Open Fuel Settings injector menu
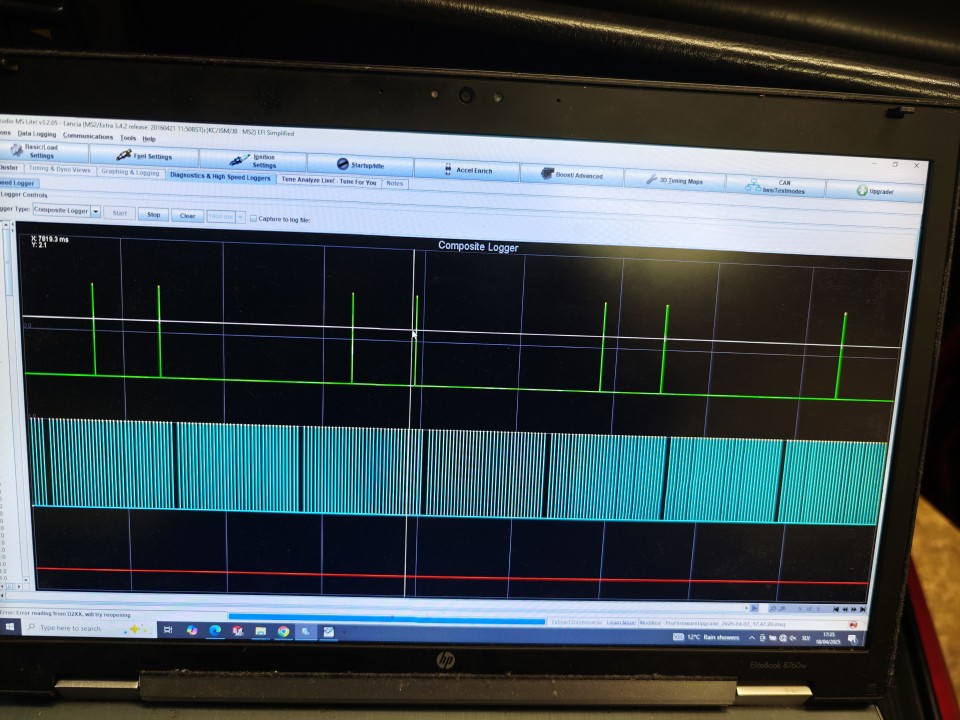This screenshot has width=960, height=720. 144,156
